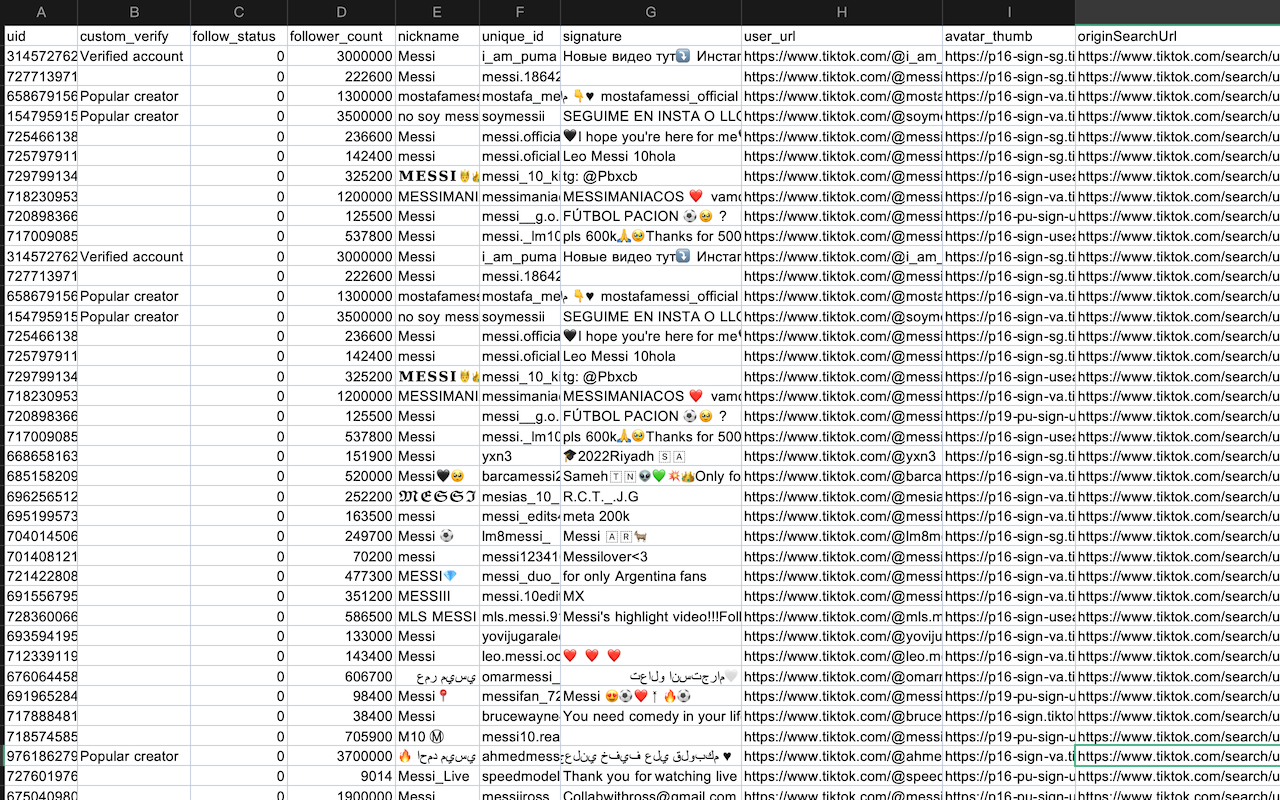Select column B header

(x=134, y=12)
